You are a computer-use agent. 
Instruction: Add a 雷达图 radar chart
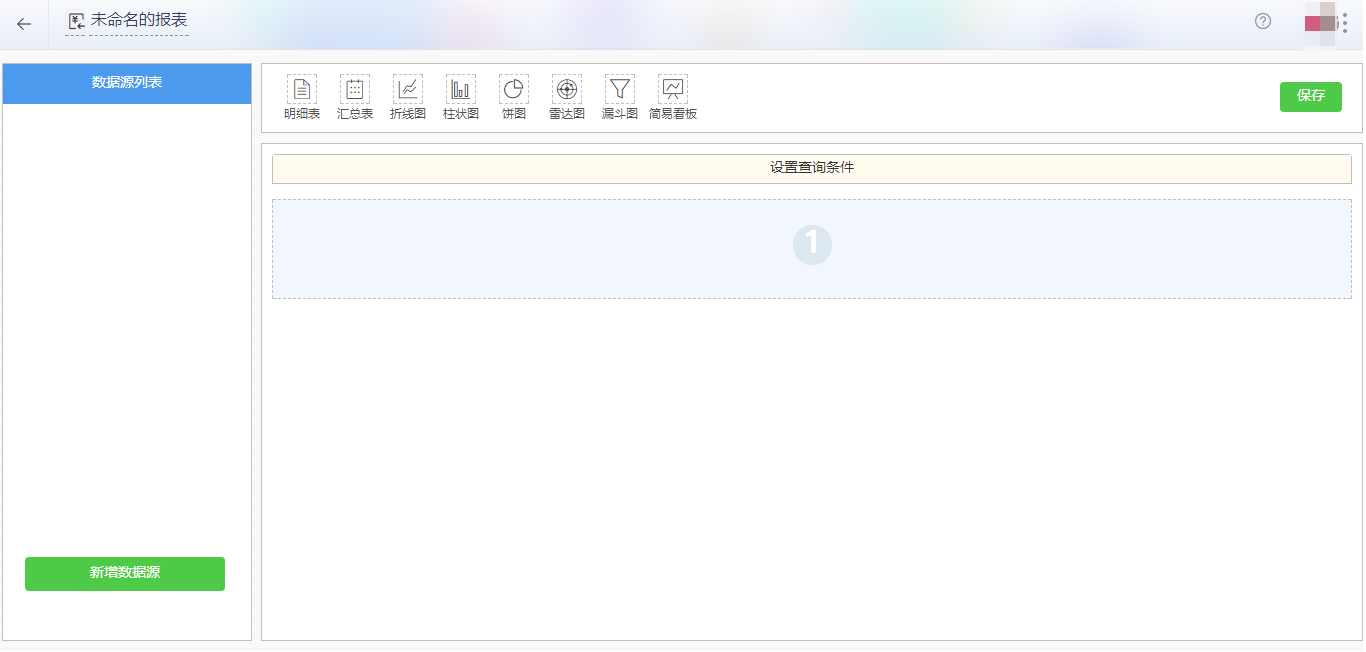566,95
